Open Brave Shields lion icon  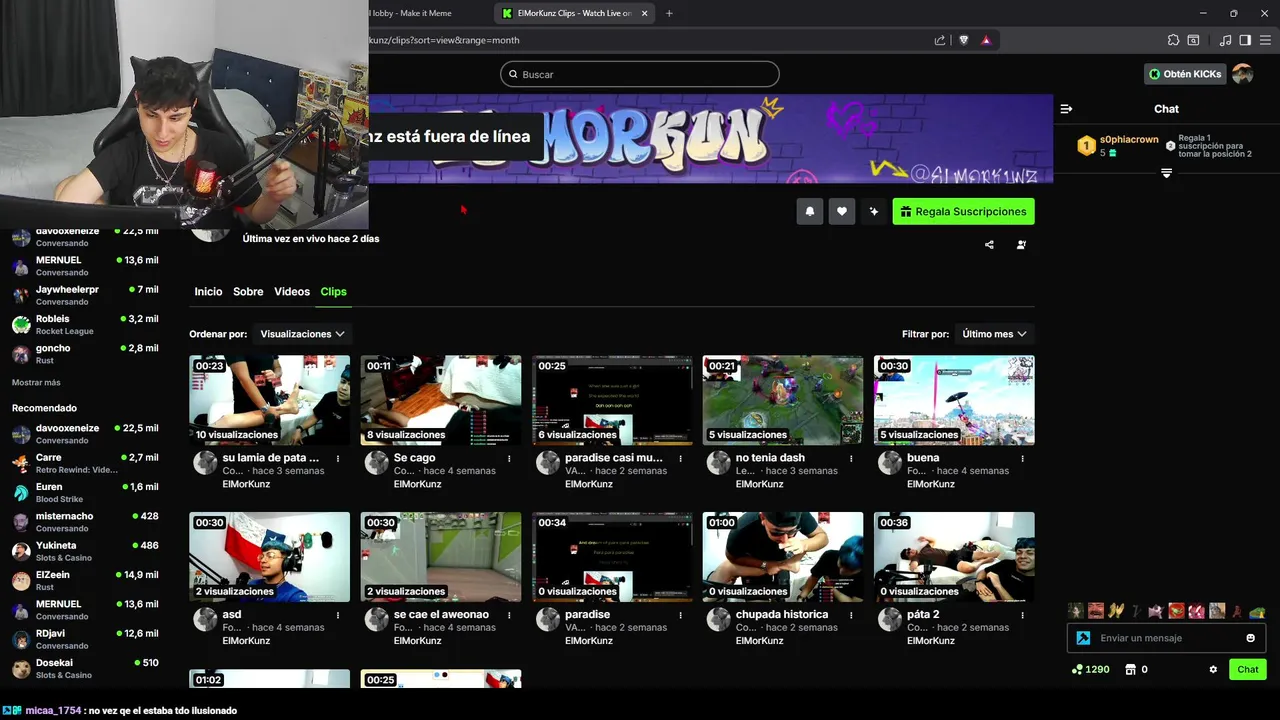(x=964, y=40)
